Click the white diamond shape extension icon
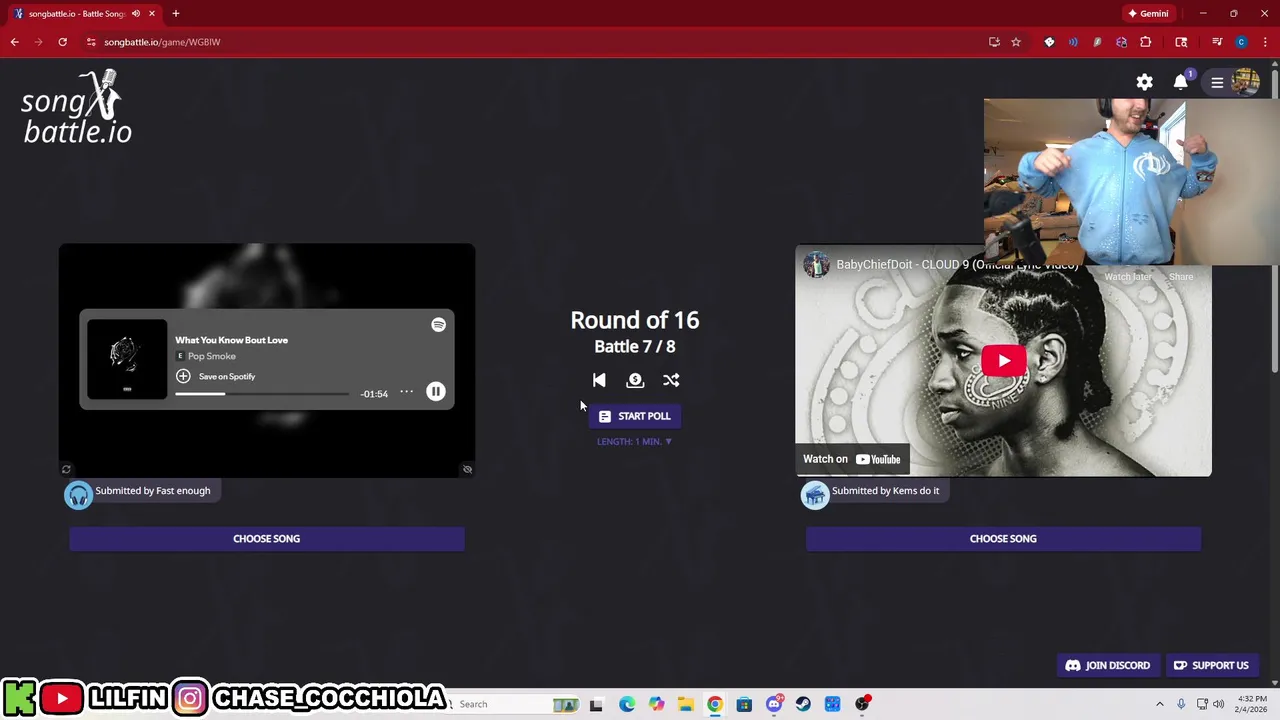 [x=1049, y=42]
